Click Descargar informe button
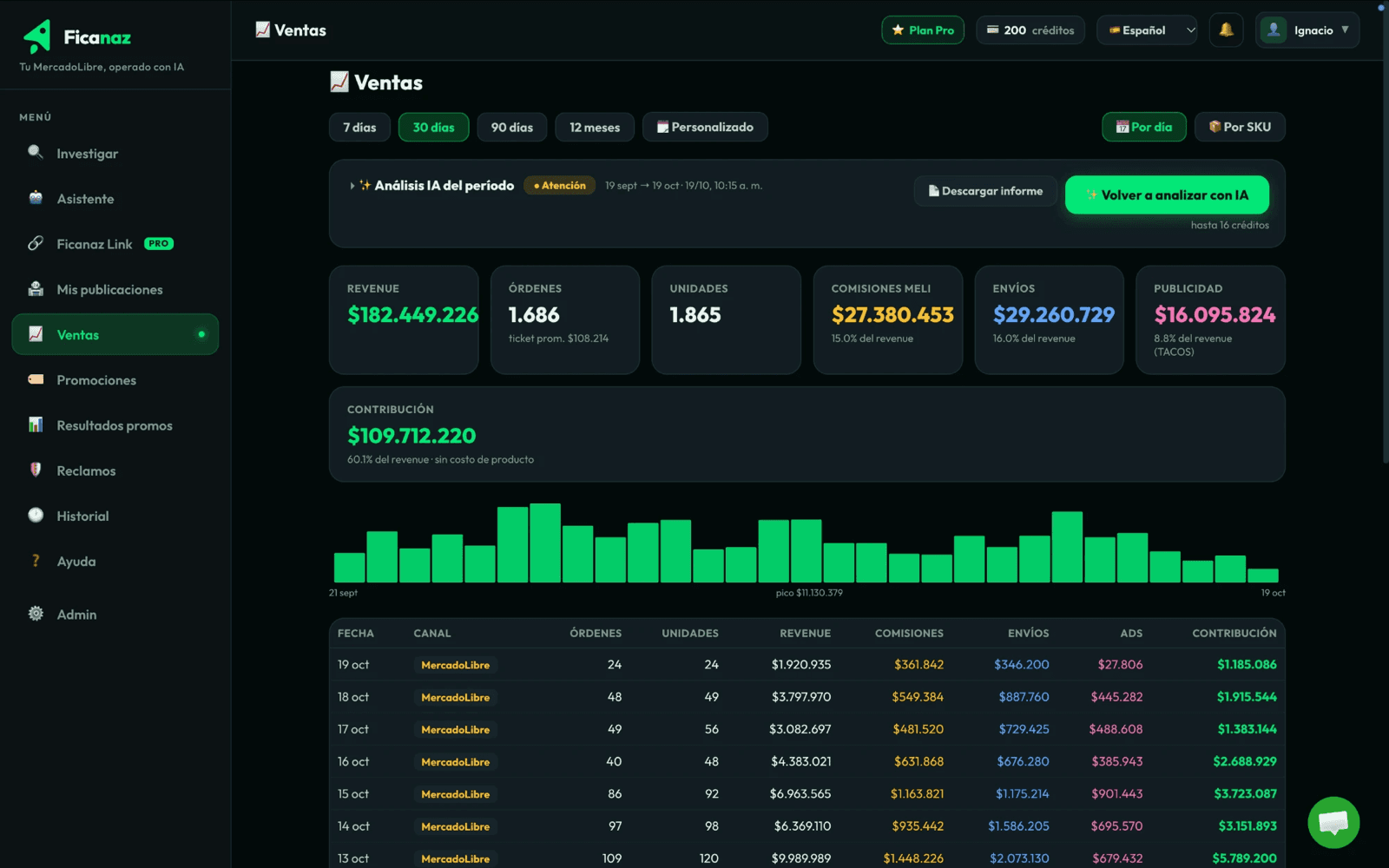 point(985,191)
